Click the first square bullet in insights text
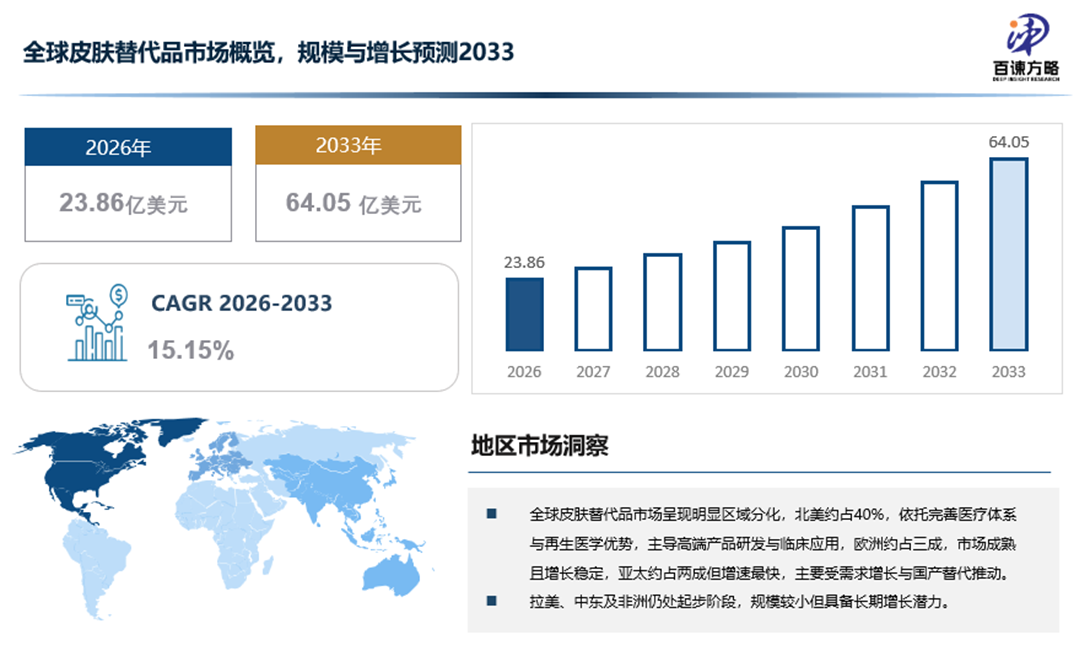The height and width of the screenshot is (656, 1090). (x=491, y=514)
